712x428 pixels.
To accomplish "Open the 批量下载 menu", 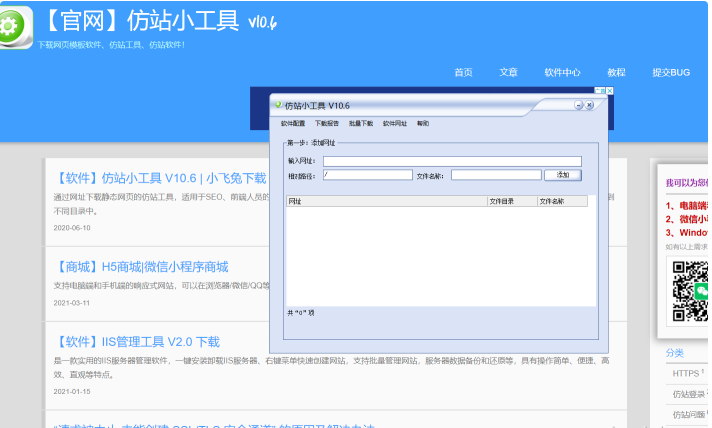I will (361, 123).
